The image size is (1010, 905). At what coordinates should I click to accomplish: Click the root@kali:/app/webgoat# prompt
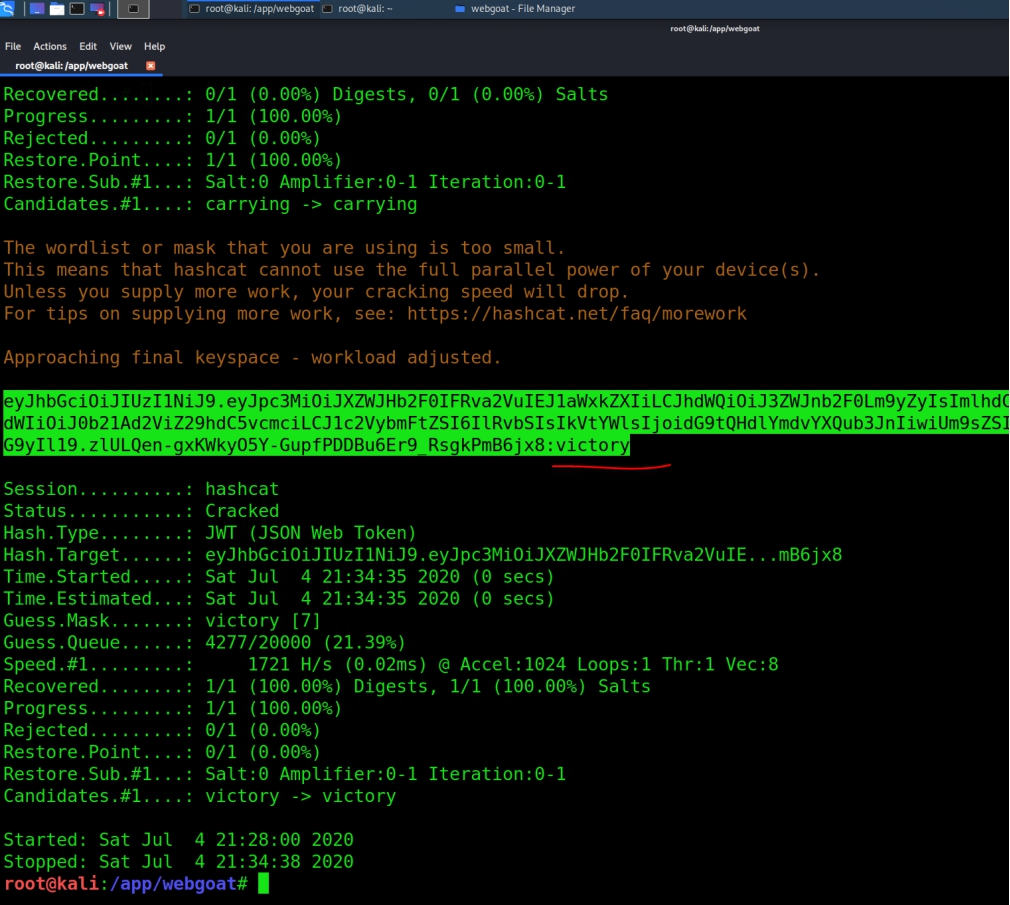coord(126,883)
